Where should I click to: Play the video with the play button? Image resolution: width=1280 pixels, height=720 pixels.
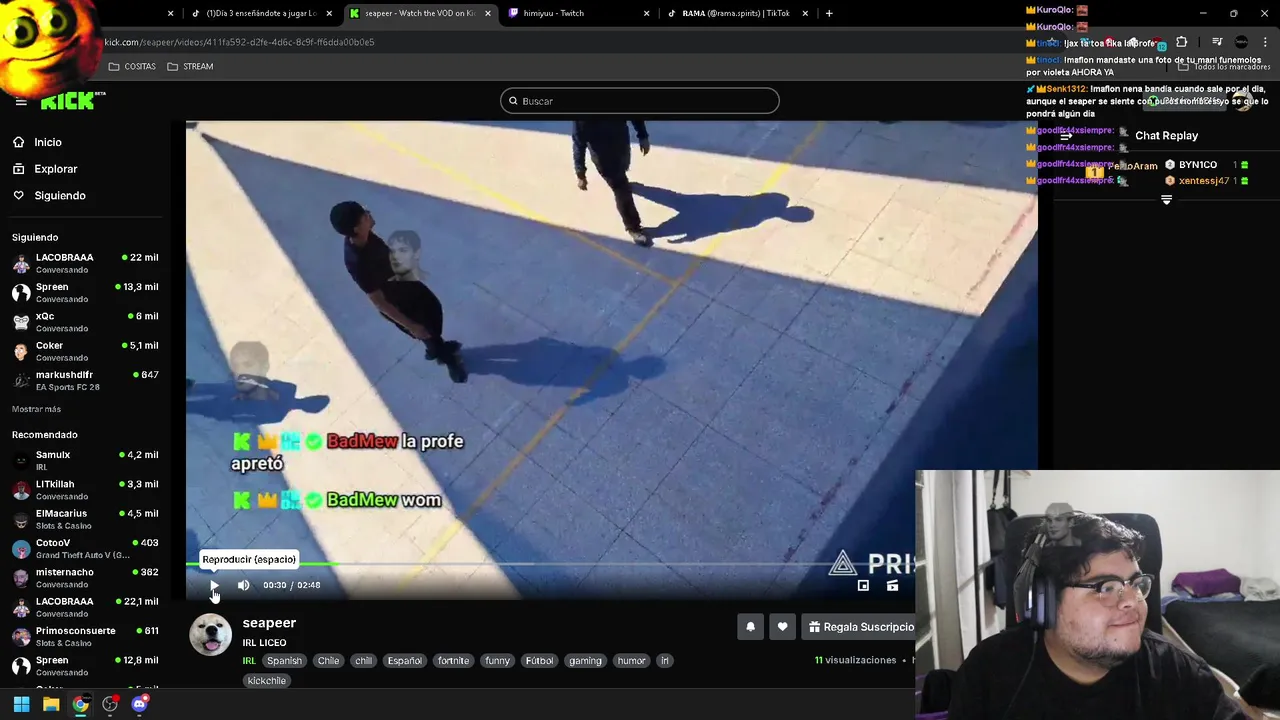[x=214, y=585]
